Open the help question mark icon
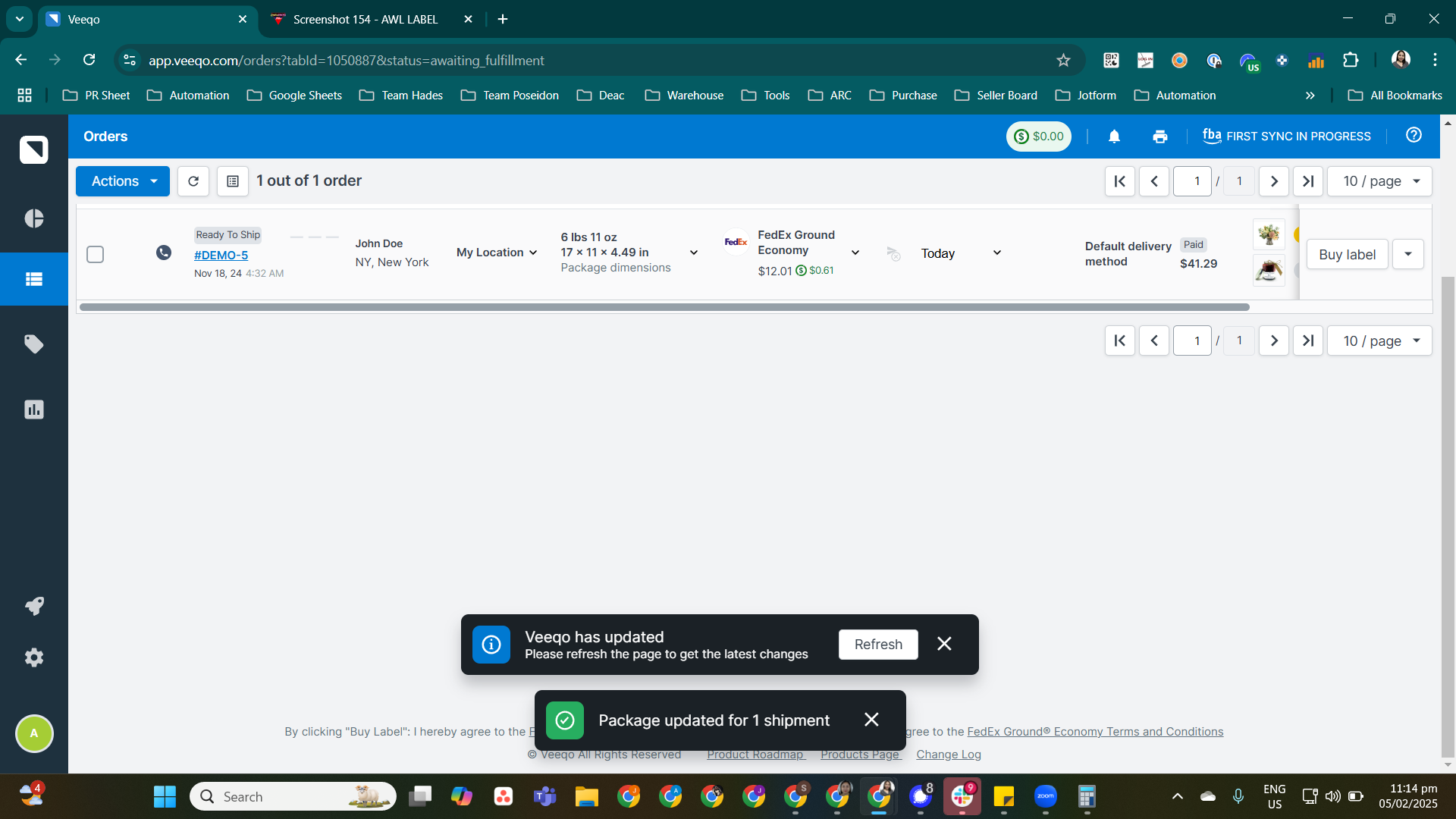1456x819 pixels. pyautogui.click(x=1414, y=135)
